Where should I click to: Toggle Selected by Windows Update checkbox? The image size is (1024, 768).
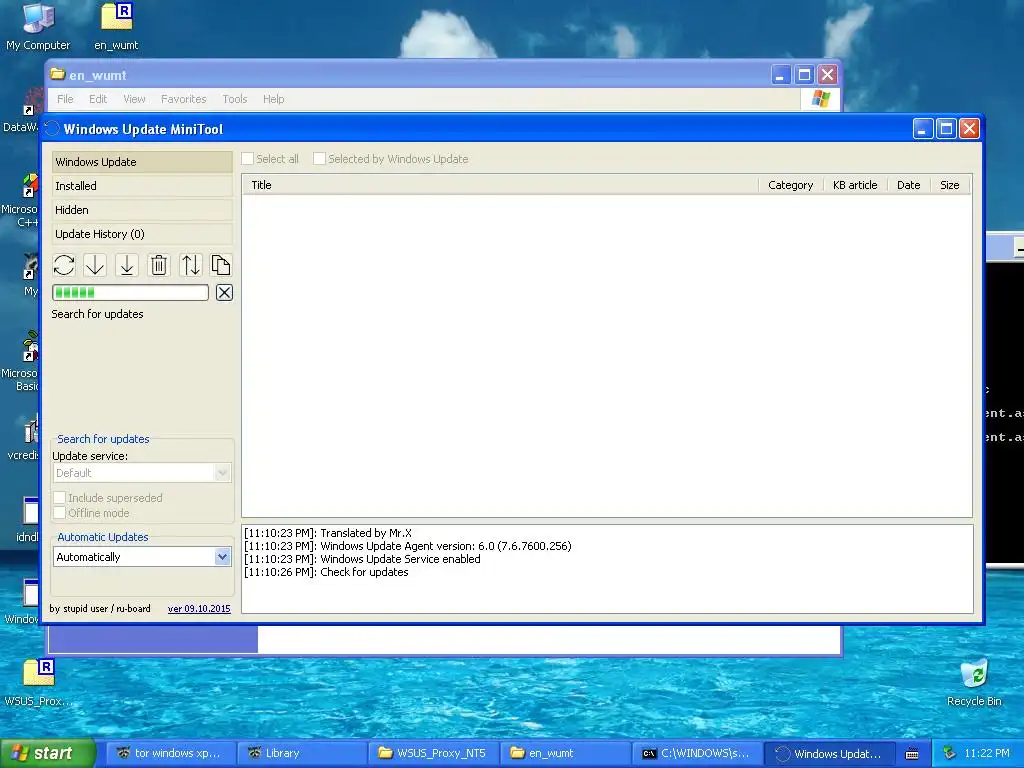[319, 159]
